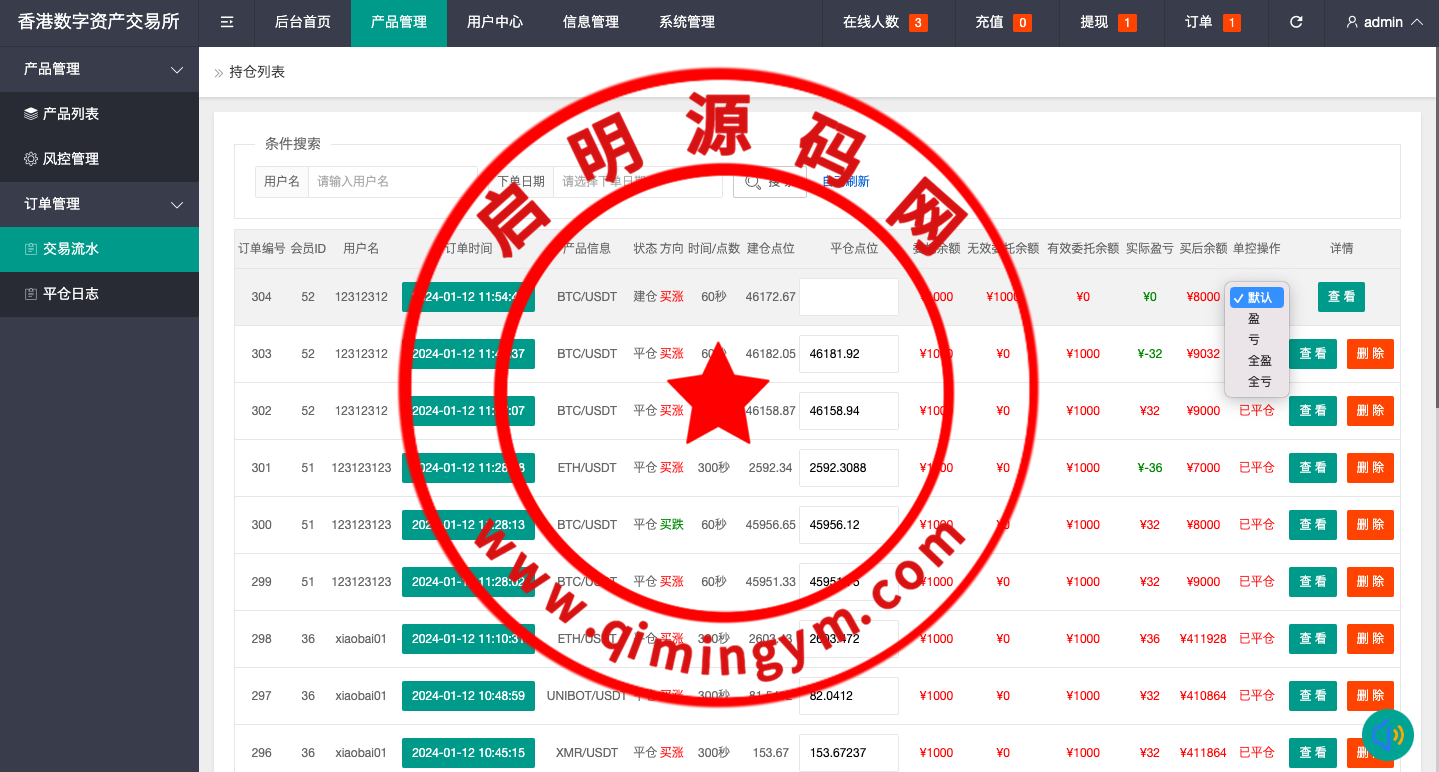Click the floating speaker icon at bottom right
This screenshot has width=1439, height=772.
pos(1387,736)
